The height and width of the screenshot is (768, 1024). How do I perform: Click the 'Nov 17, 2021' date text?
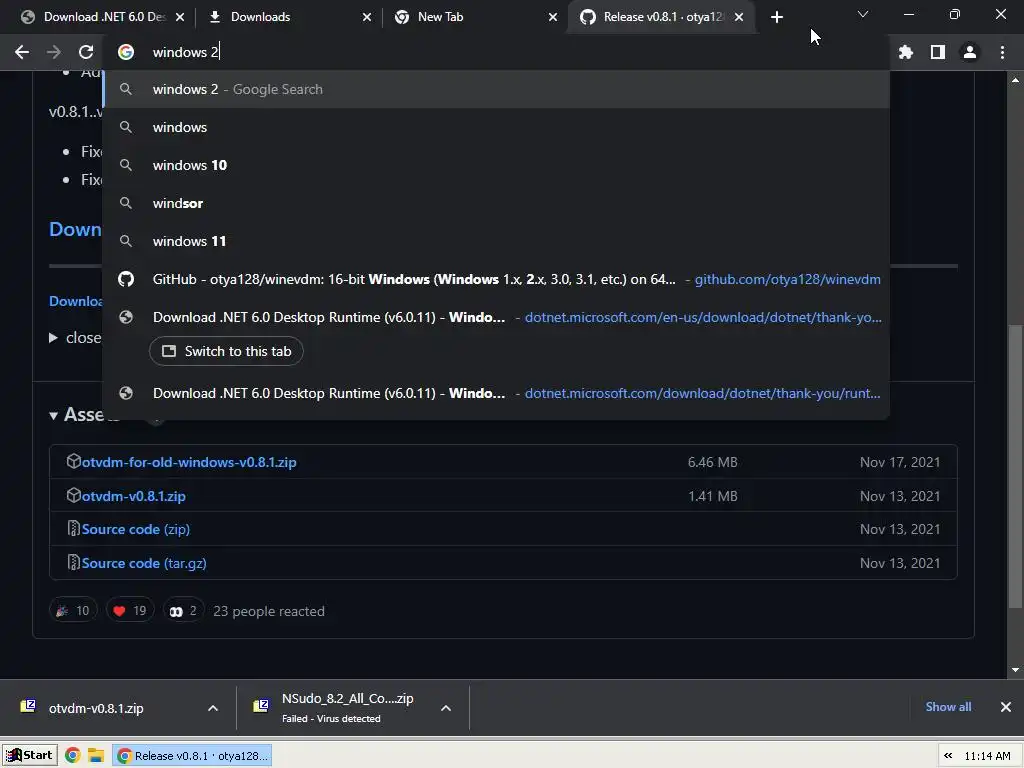(900, 462)
